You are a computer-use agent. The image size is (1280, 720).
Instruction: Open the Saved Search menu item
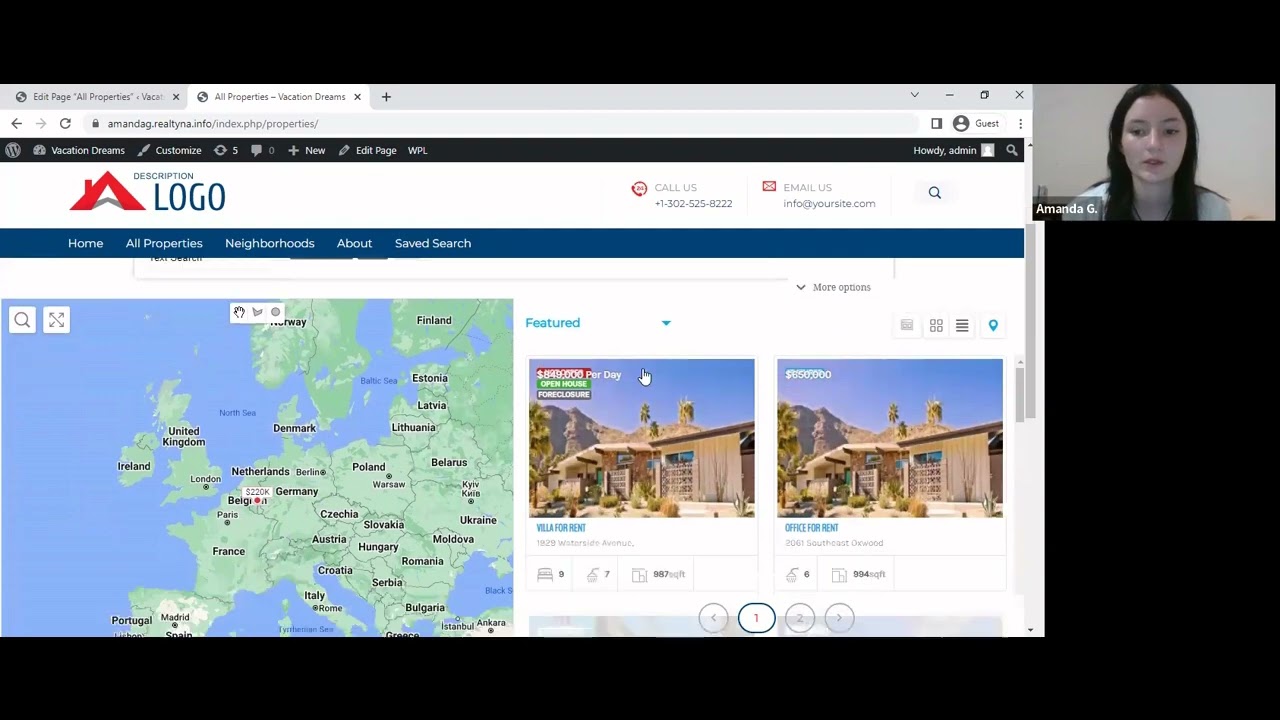point(433,243)
